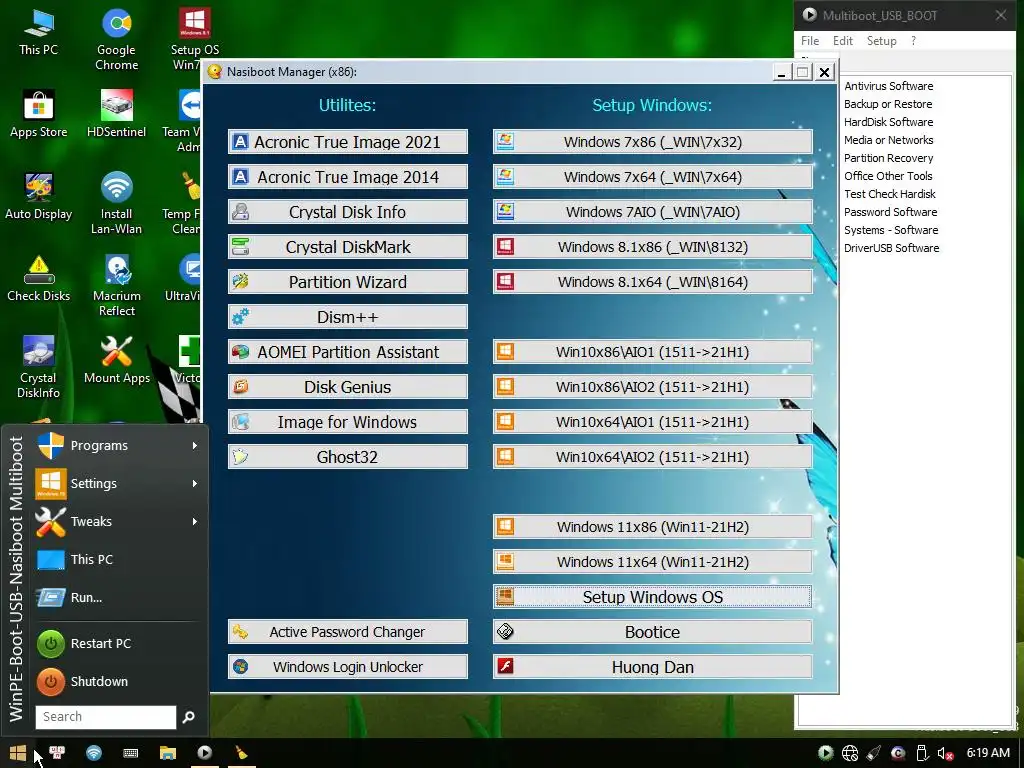1024x768 pixels.
Task: Launch Acronic True Image 2014
Action: pyautogui.click(x=347, y=177)
